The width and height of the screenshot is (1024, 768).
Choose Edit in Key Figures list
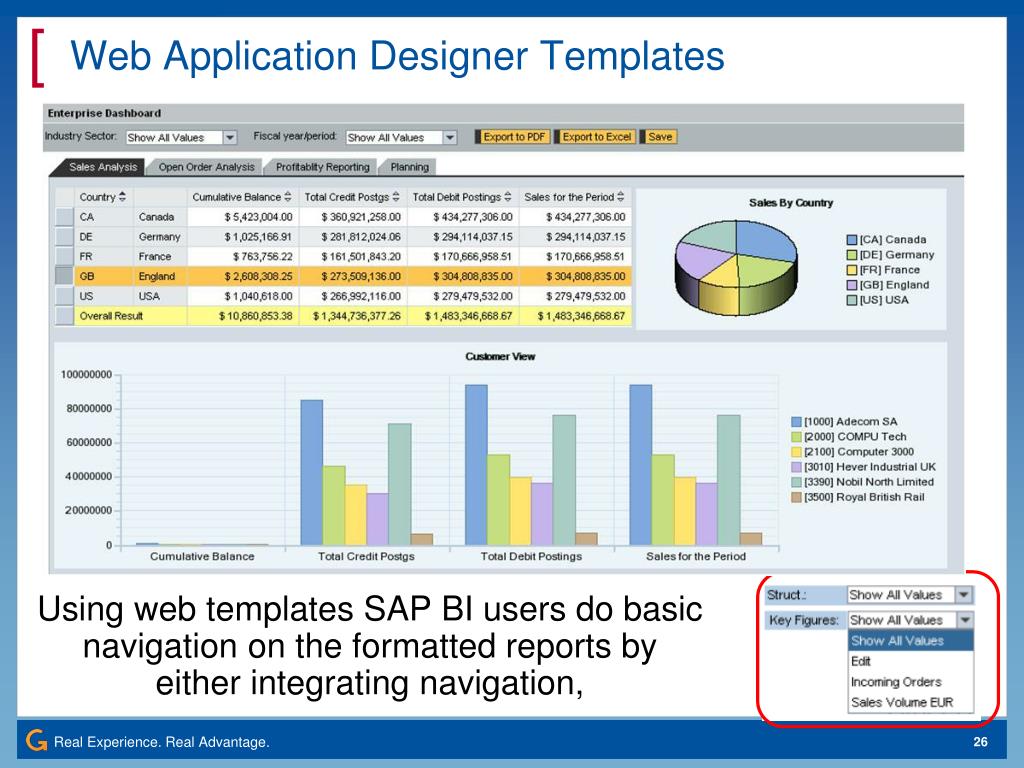coord(910,661)
